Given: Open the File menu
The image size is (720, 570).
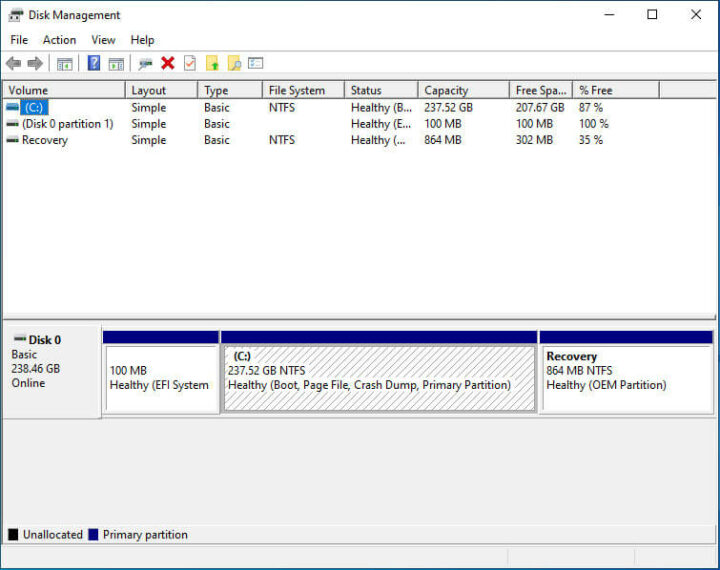Looking at the screenshot, I should coord(19,40).
